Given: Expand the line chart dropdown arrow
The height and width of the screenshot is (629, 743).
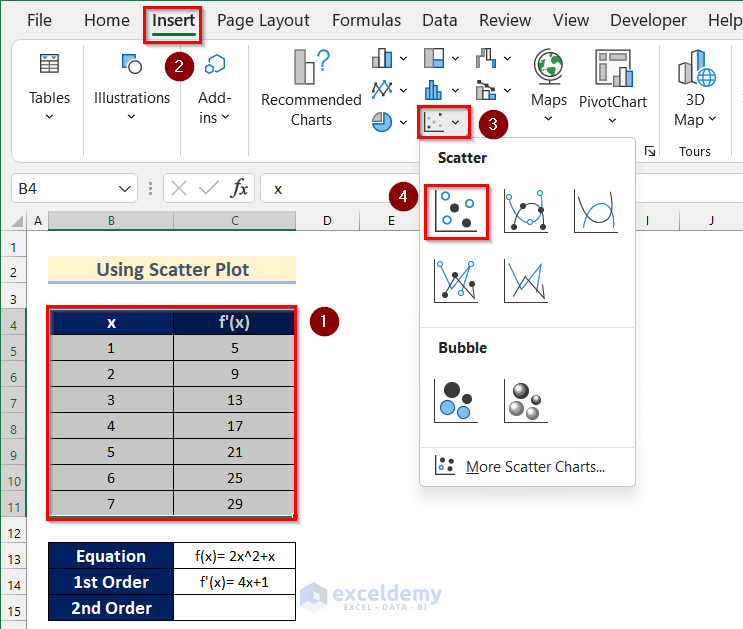Looking at the screenshot, I should click(x=403, y=90).
